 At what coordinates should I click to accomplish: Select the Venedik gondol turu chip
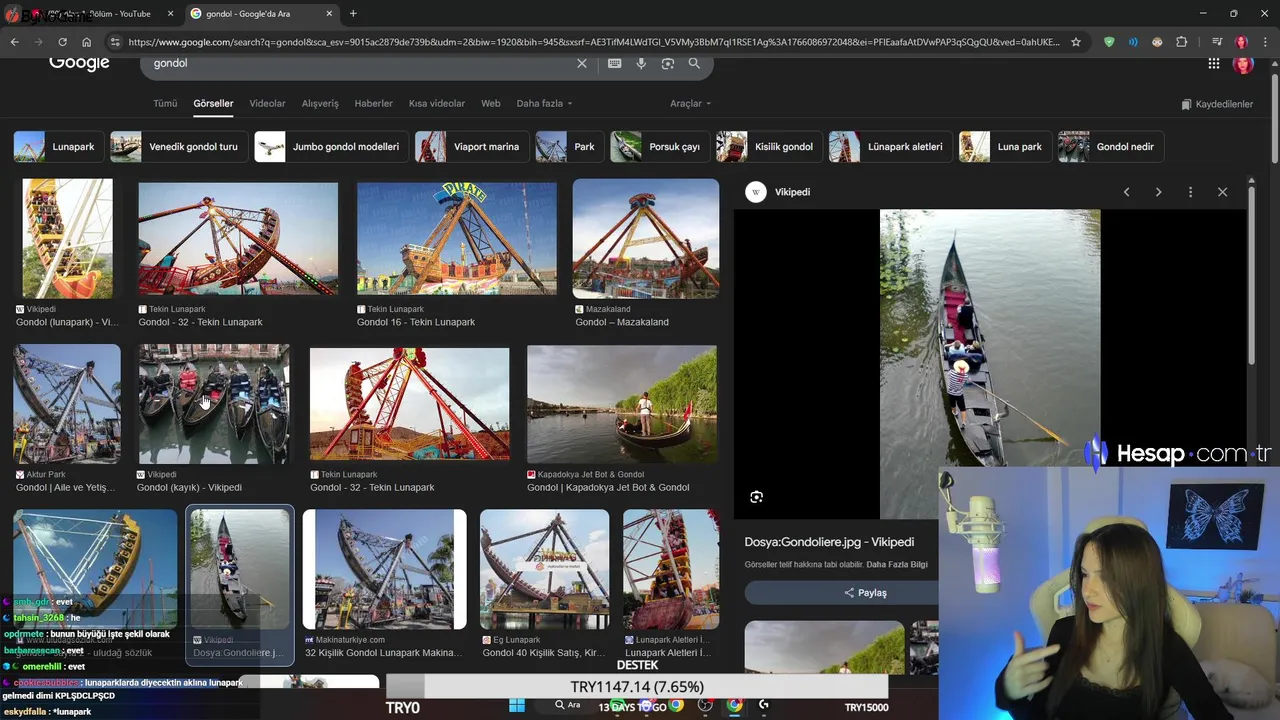[178, 147]
